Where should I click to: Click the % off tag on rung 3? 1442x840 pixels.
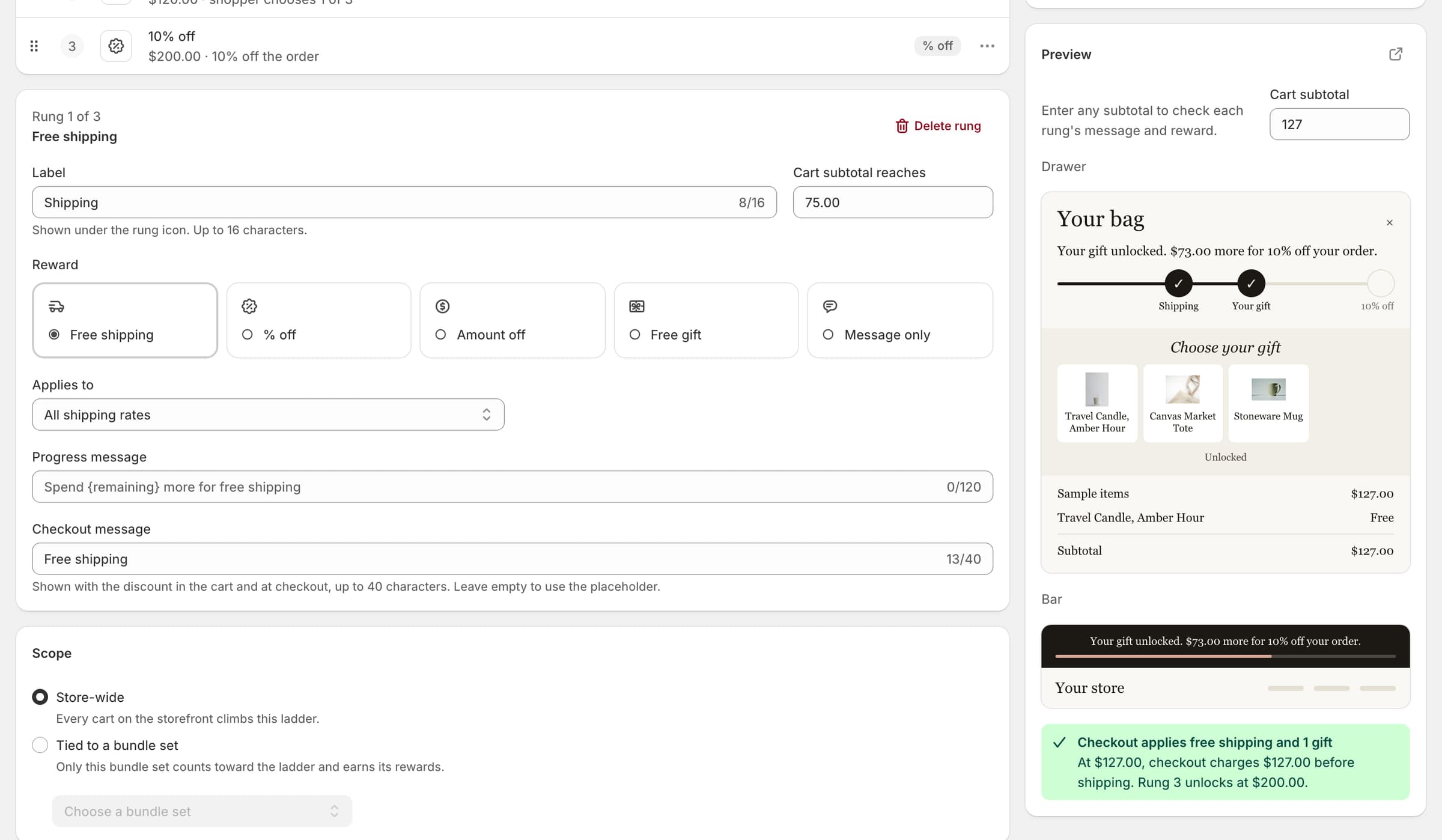[x=937, y=46]
